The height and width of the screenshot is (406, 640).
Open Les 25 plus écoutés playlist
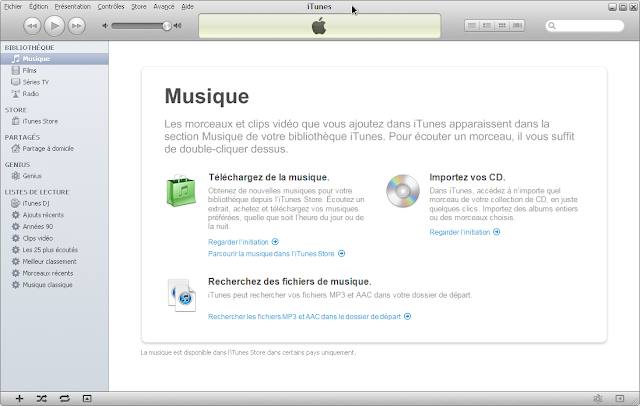pyautogui.click(x=54, y=250)
